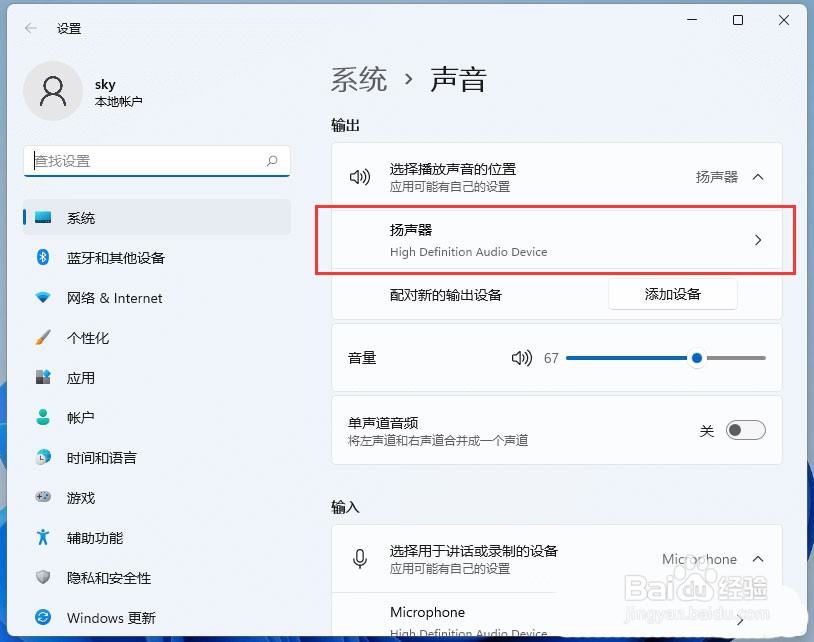Click the 帐户 person icon in sidebar
This screenshot has width=814, height=642.
click(43, 417)
